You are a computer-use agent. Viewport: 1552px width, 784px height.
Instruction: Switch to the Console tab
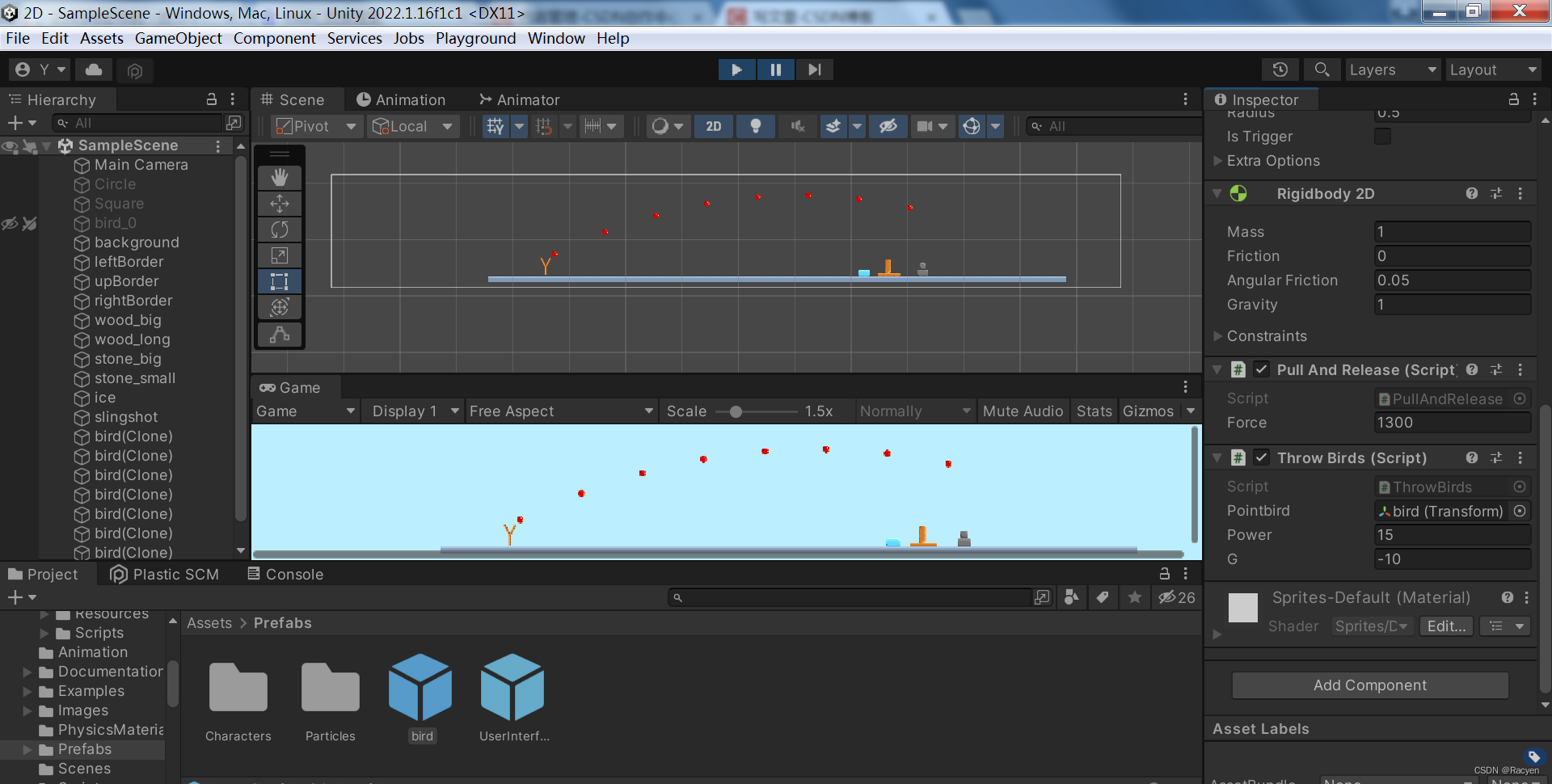point(285,574)
